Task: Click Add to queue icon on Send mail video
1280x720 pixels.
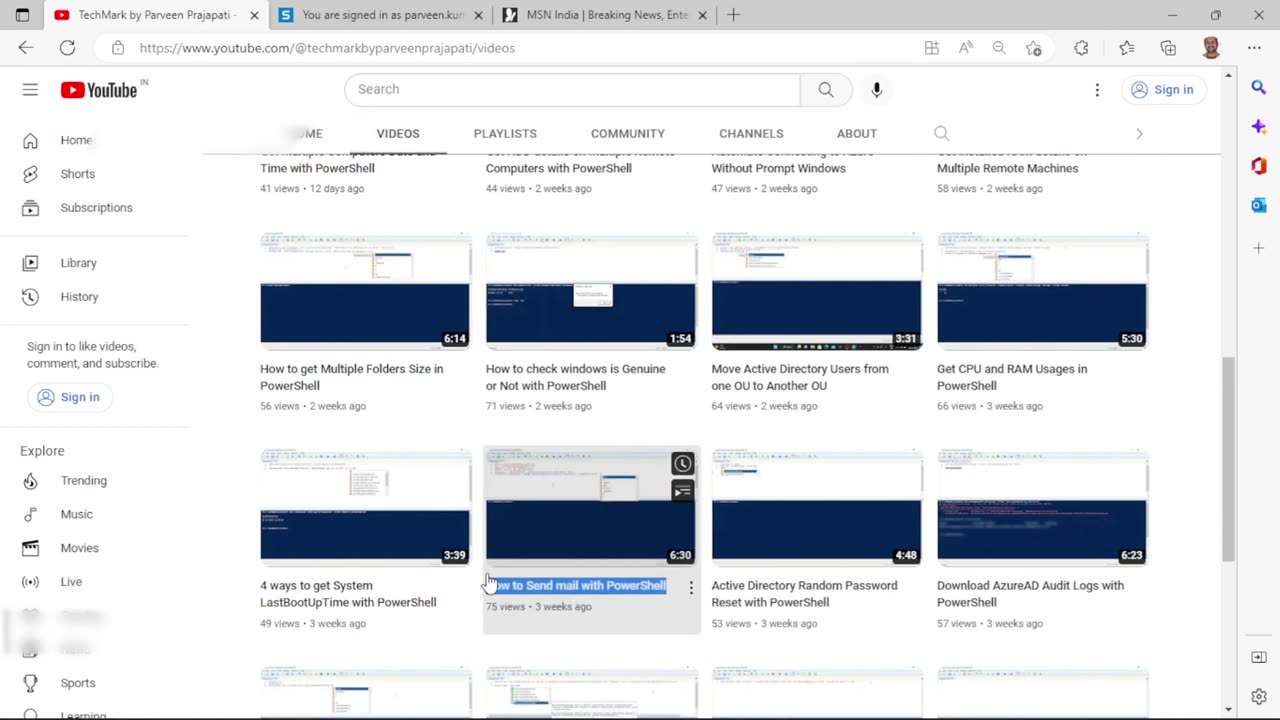Action: [682, 491]
